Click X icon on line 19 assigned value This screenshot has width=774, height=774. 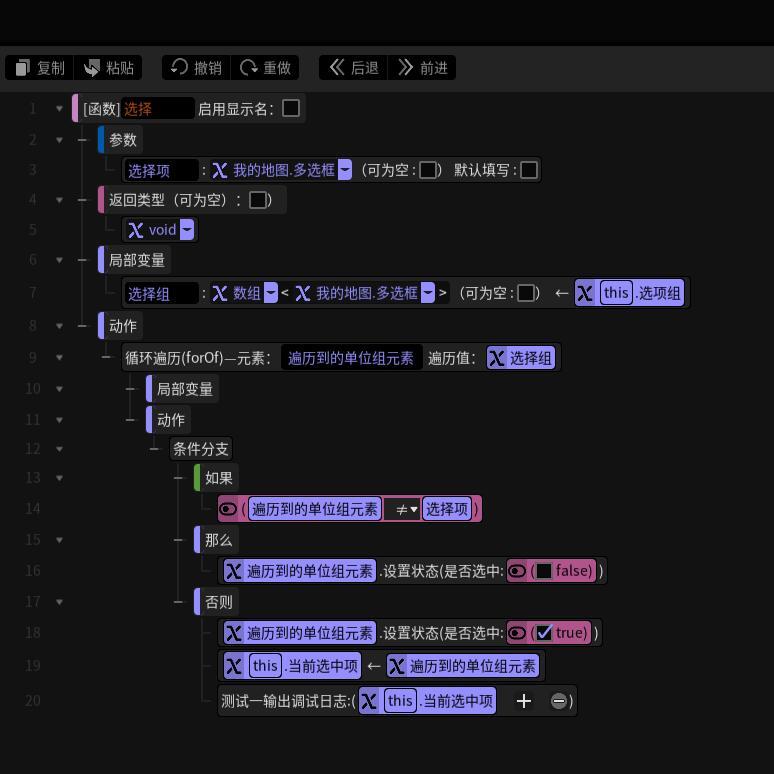[x=397, y=666]
